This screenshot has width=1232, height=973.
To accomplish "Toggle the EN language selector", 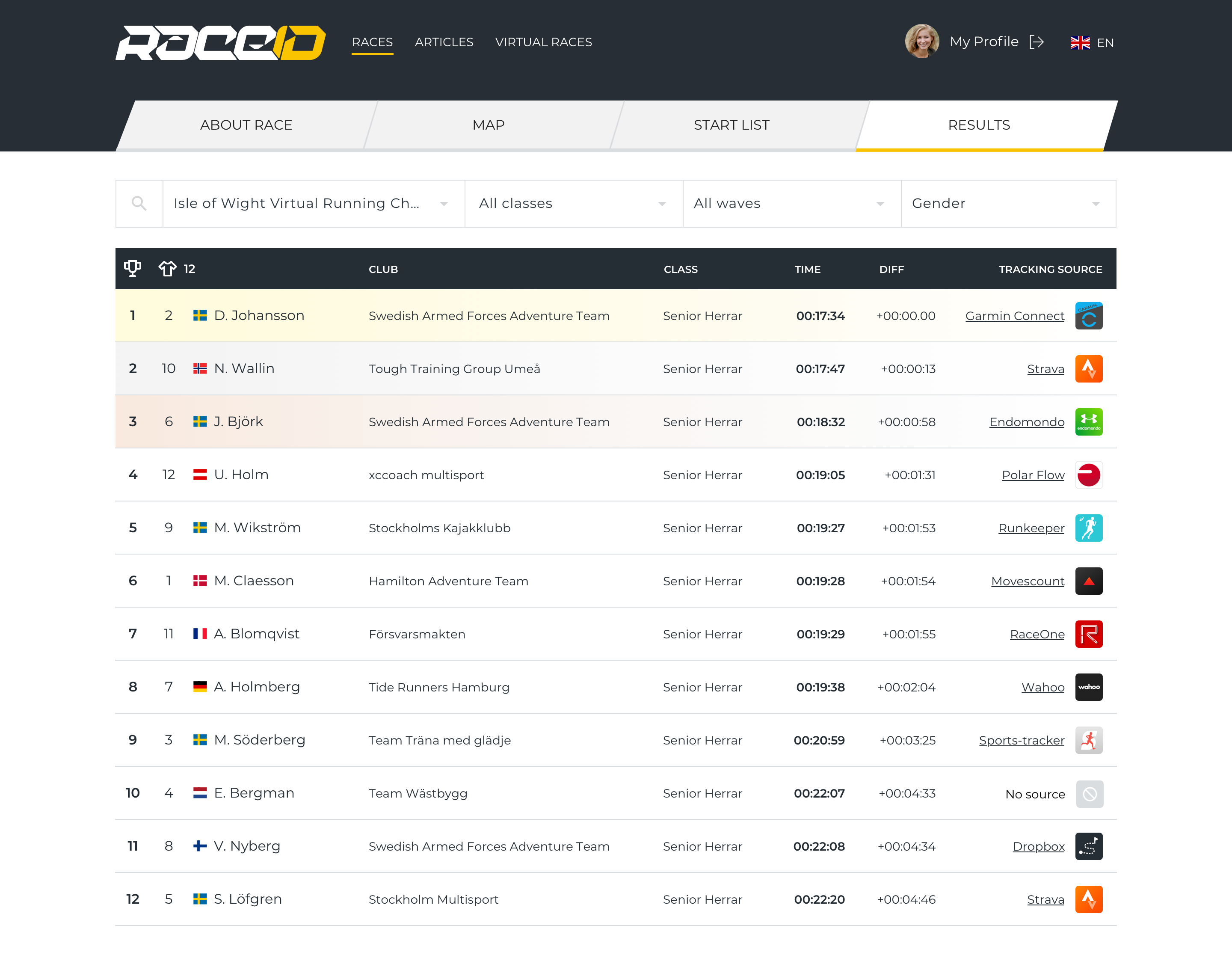I will click(1092, 42).
